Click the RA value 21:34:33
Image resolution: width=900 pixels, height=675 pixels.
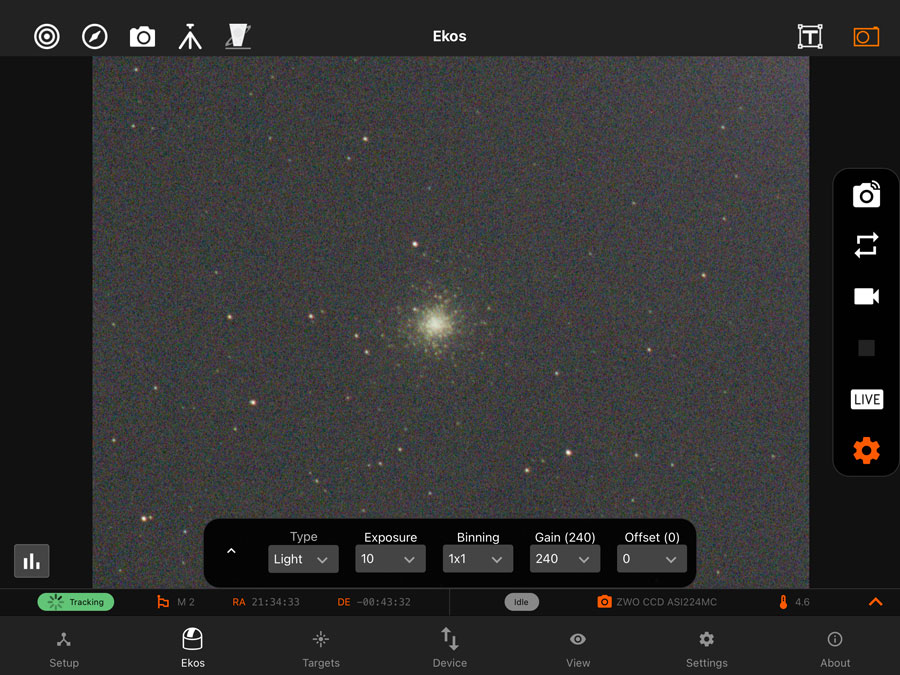click(x=276, y=602)
